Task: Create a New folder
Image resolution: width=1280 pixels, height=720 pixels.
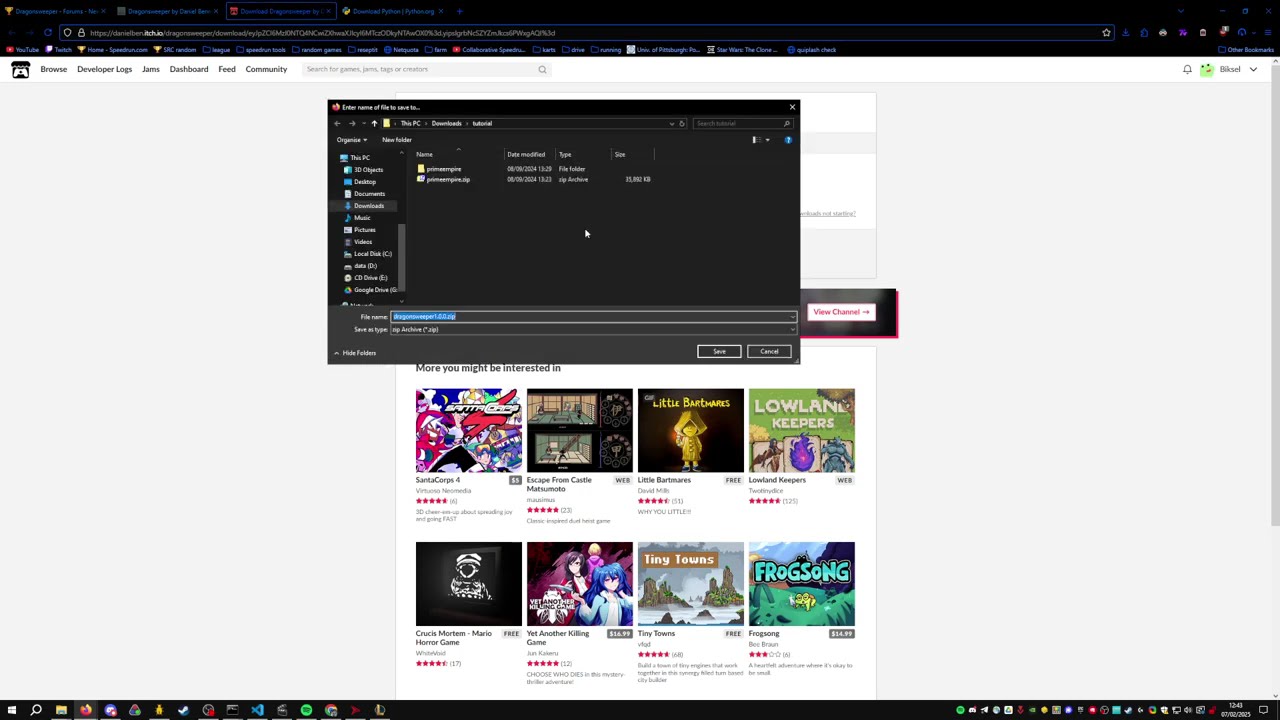Action: point(397,140)
